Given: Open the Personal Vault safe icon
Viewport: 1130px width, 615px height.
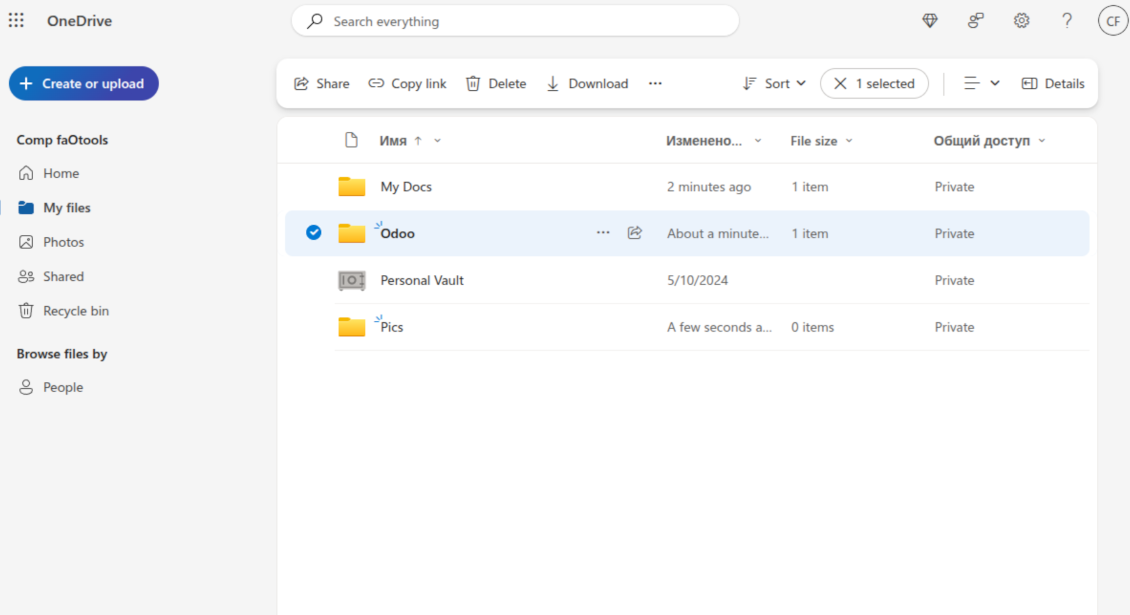Looking at the screenshot, I should [352, 281].
